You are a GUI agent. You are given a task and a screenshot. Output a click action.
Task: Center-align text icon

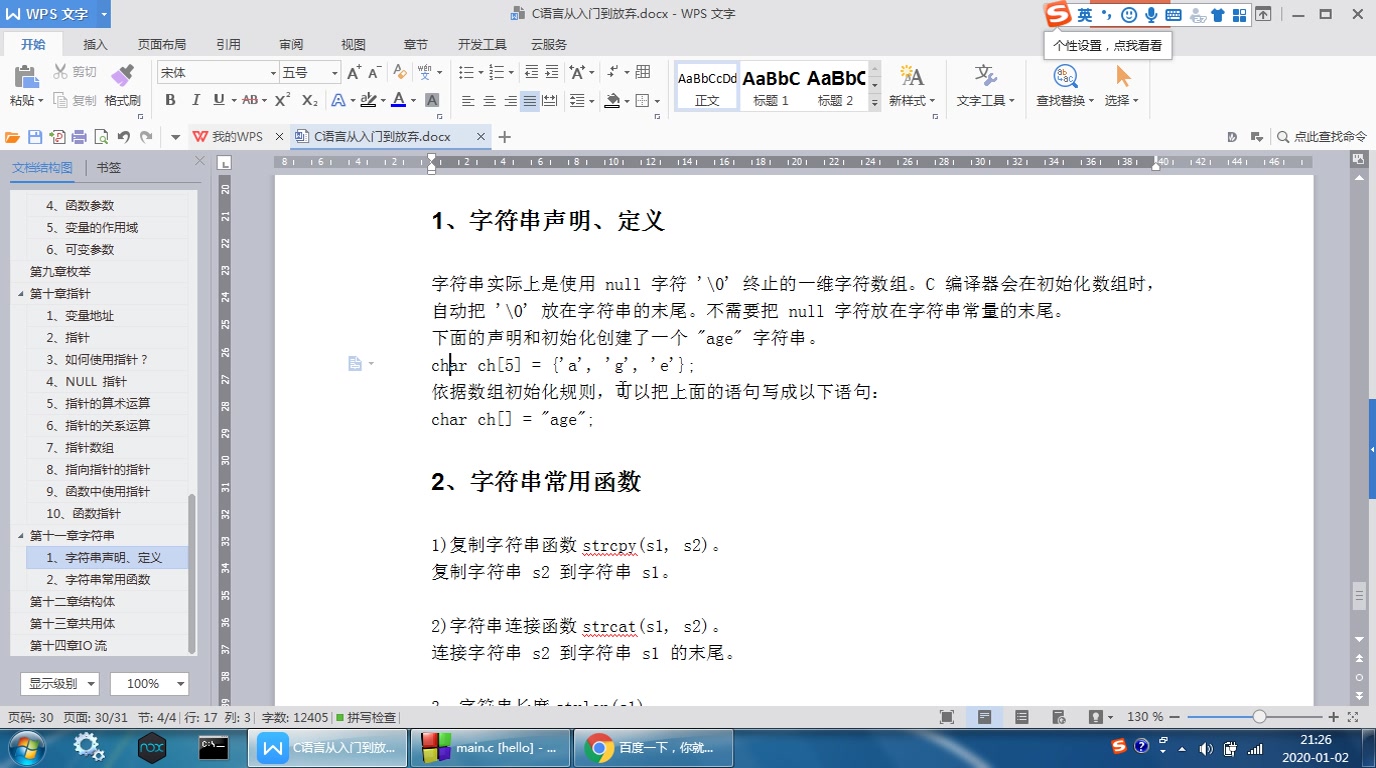(489, 100)
